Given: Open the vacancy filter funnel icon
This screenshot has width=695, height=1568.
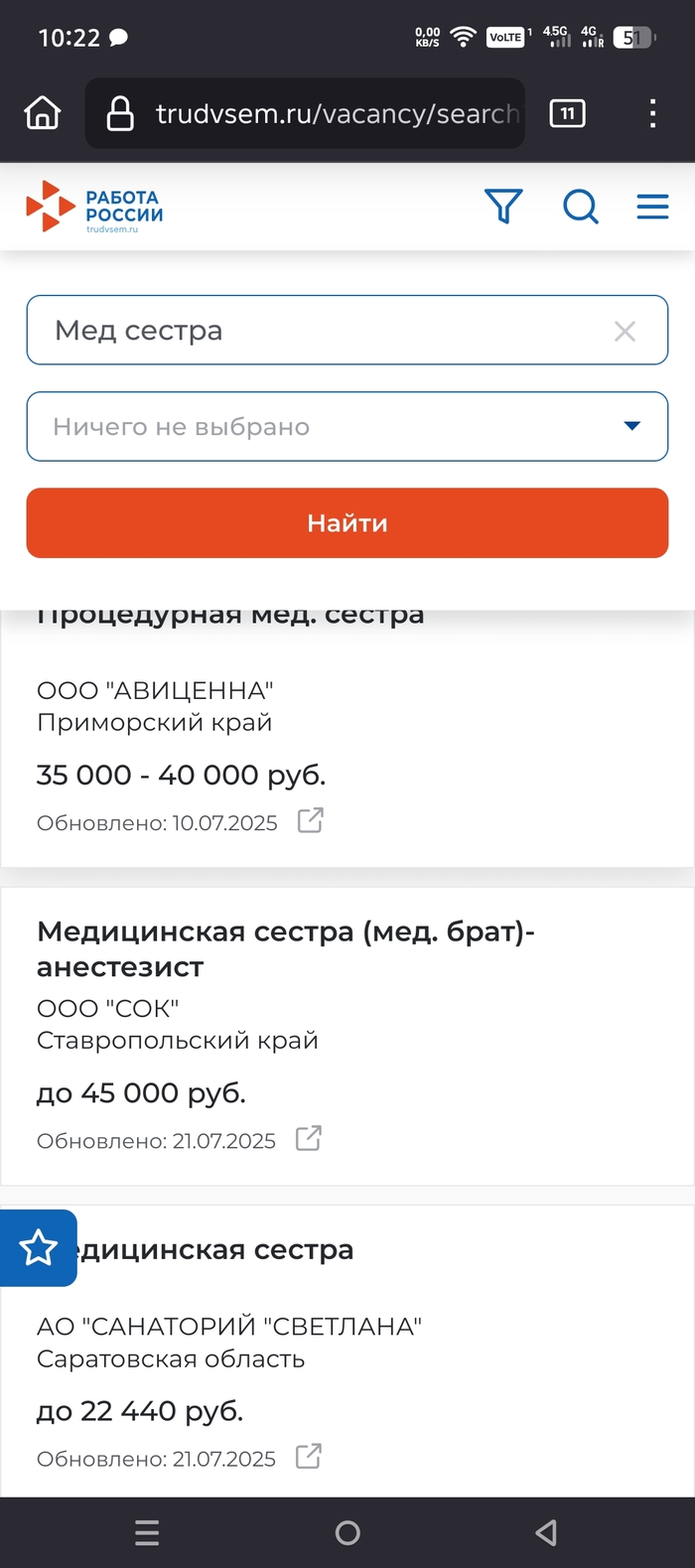Looking at the screenshot, I should tap(503, 207).
